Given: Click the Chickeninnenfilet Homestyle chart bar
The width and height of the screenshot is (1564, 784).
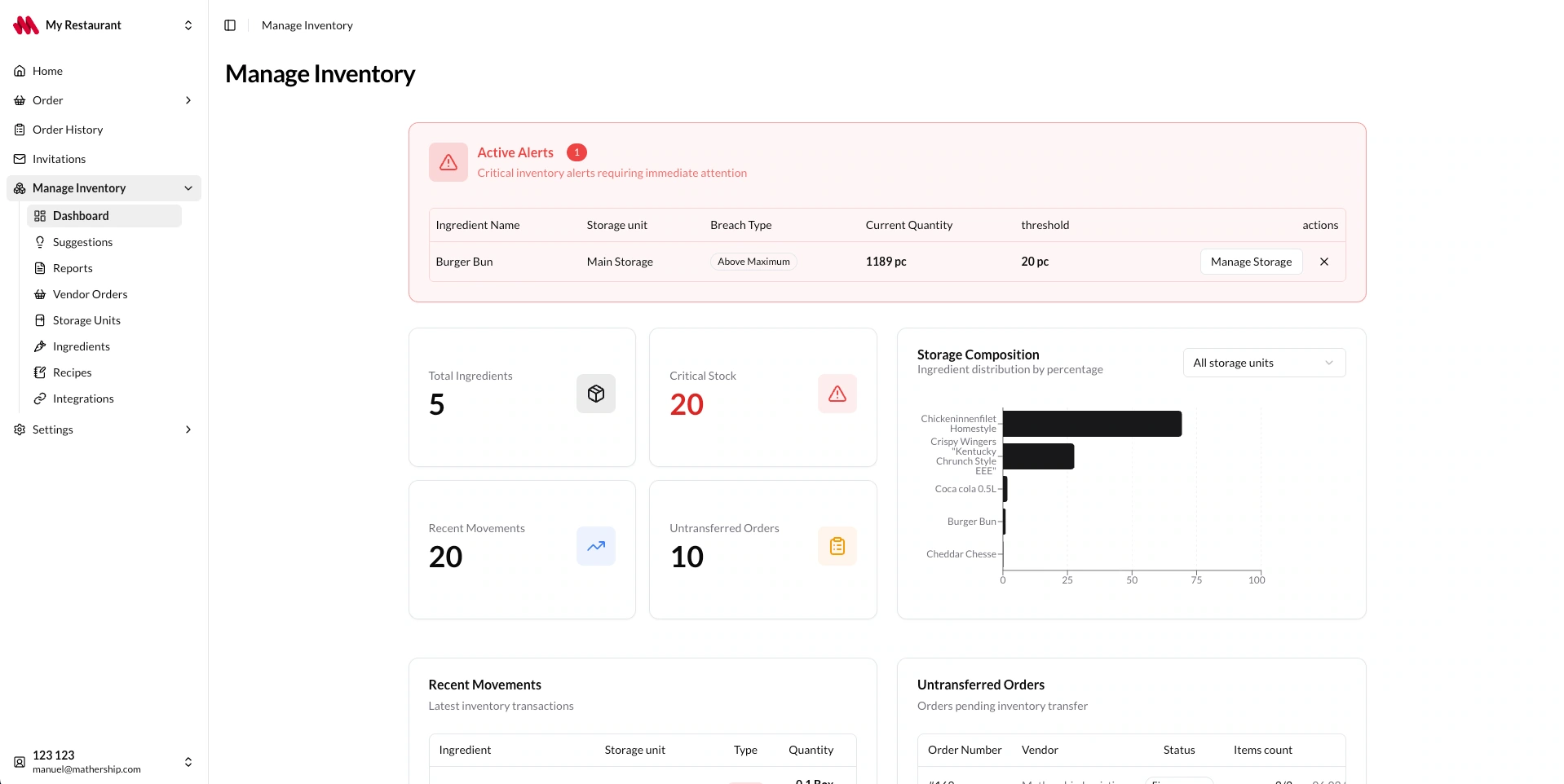Looking at the screenshot, I should click(1092, 424).
